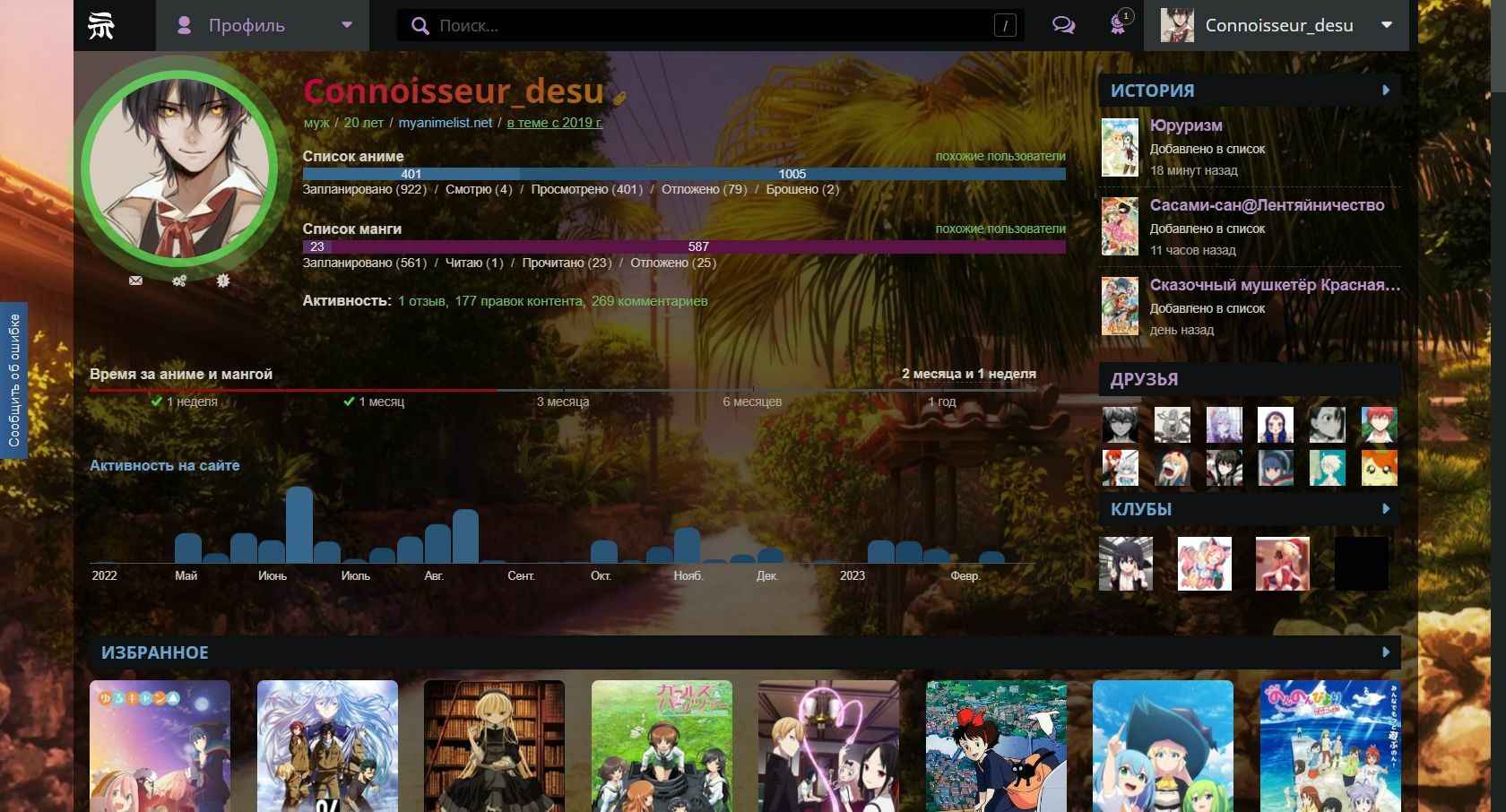This screenshot has width=1506, height=812.
Task: Open Юруризм thumbnail in history
Action: click(x=1120, y=148)
